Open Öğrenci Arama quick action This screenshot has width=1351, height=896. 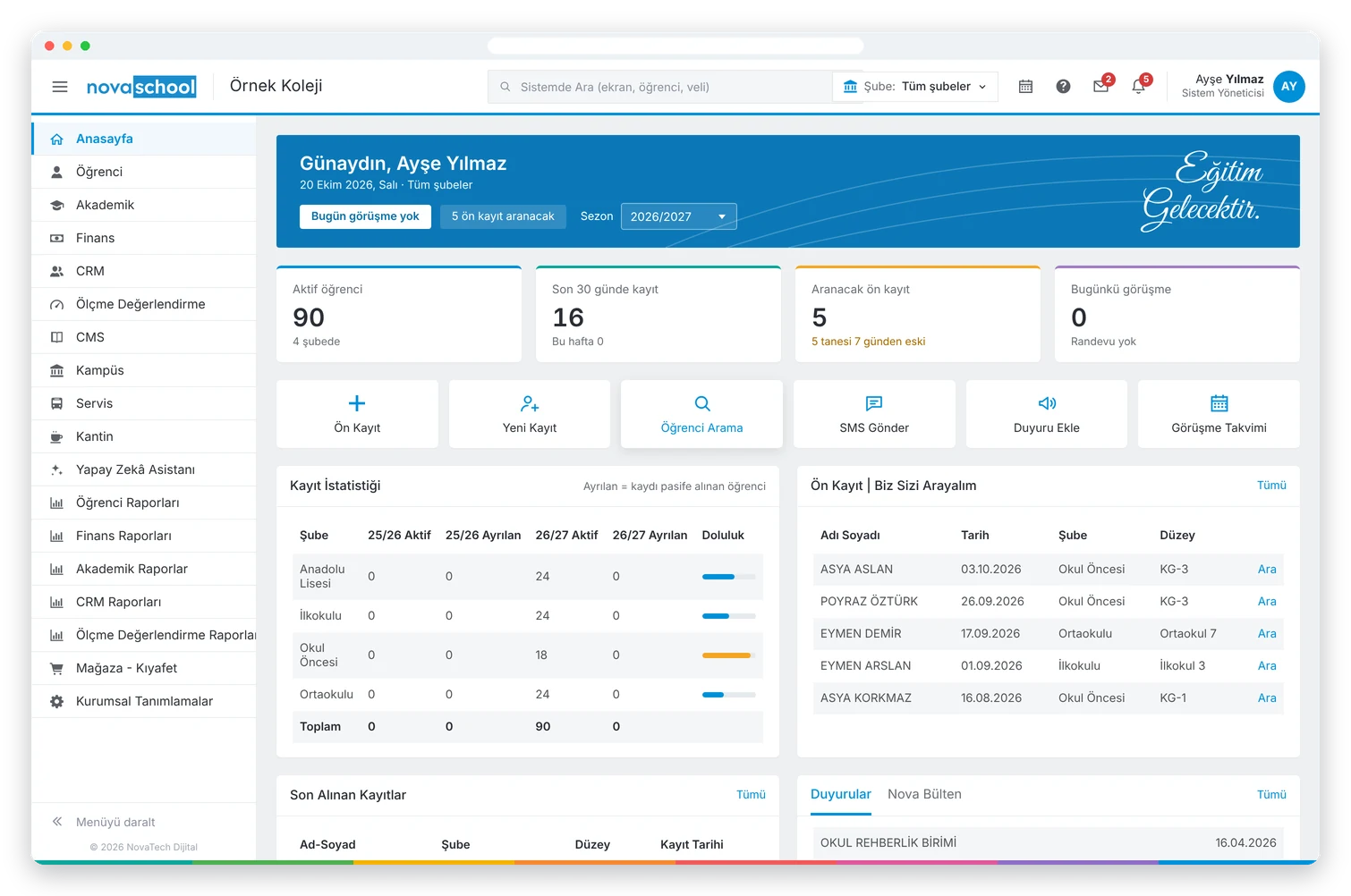point(701,414)
